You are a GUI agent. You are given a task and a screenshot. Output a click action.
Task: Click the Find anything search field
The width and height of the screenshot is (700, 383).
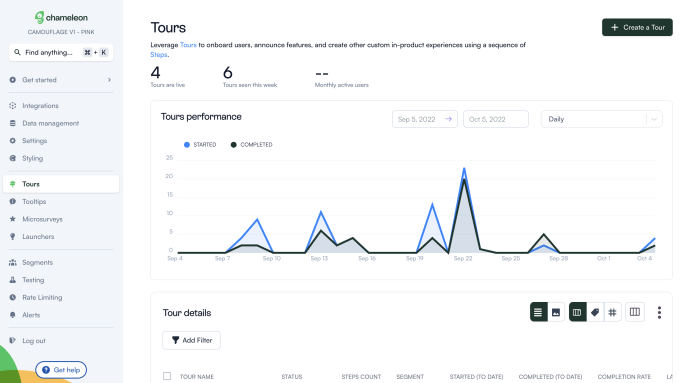point(61,52)
